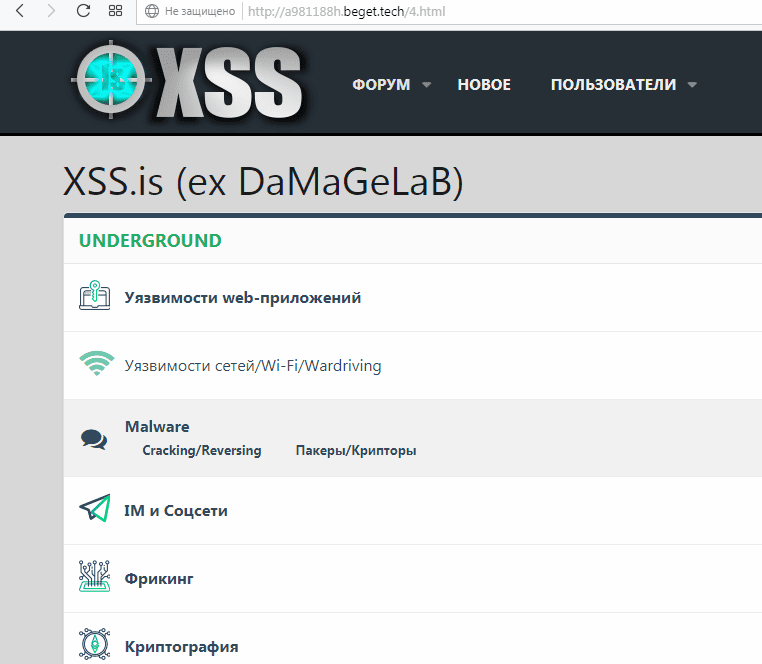The image size is (762, 664).
Task: Open the UNDERGROUND category heading
Action: (x=150, y=240)
